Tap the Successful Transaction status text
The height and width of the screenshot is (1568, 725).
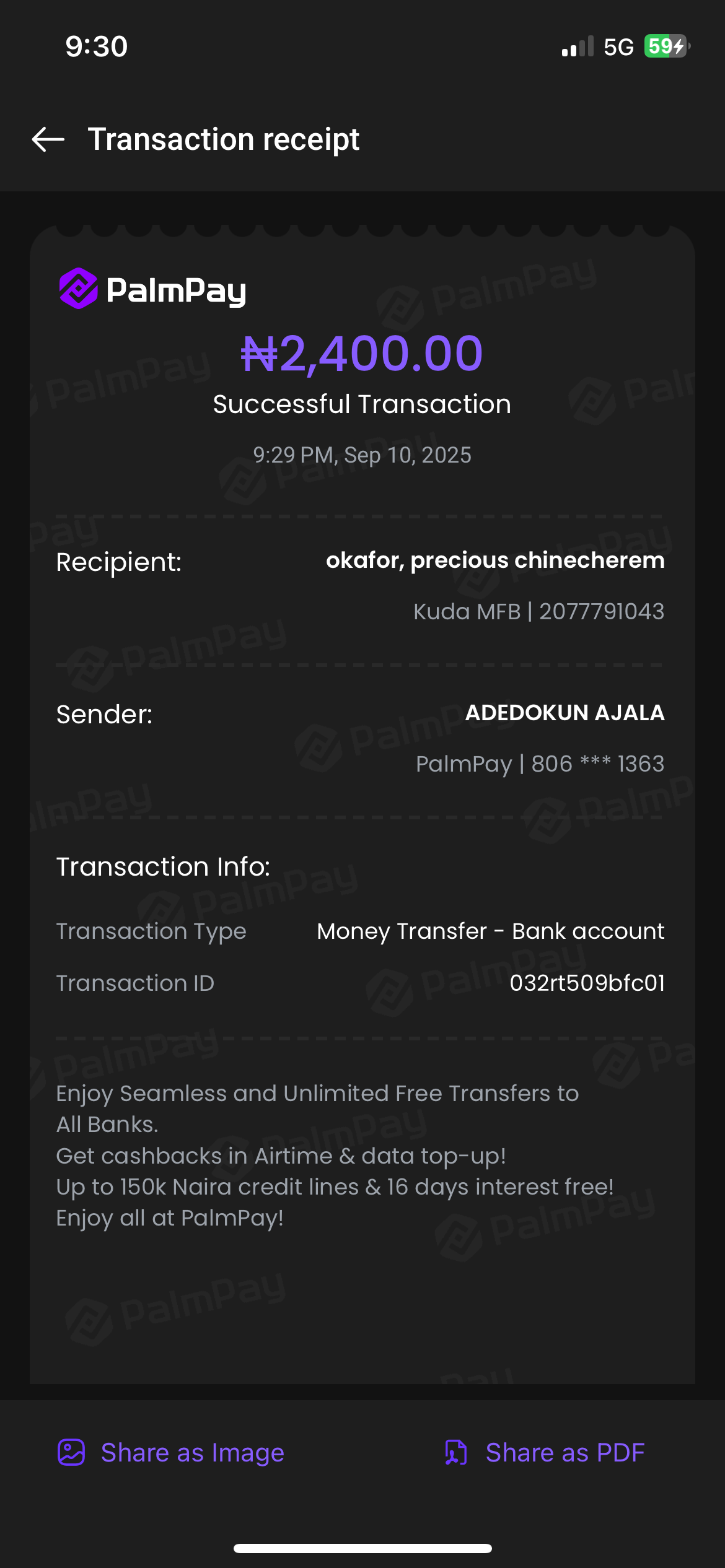pyautogui.click(x=362, y=404)
